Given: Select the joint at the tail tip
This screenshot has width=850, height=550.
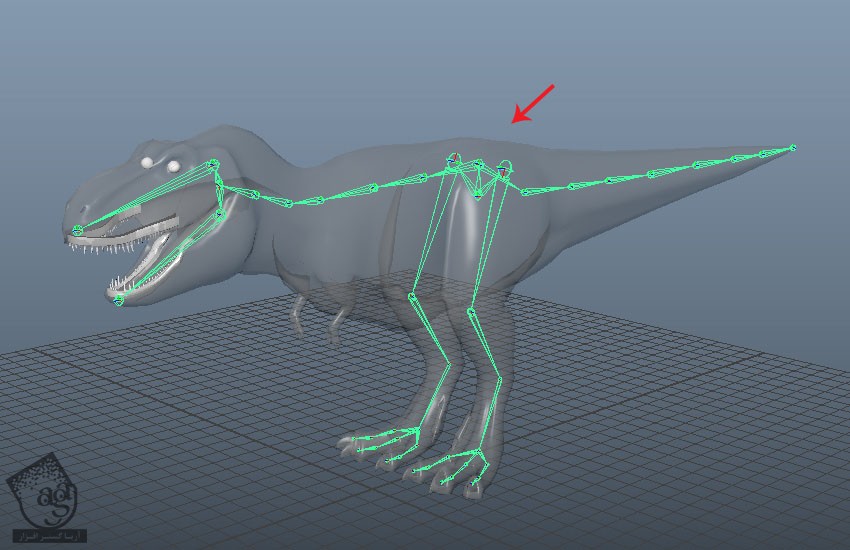Looking at the screenshot, I should 793,148.
